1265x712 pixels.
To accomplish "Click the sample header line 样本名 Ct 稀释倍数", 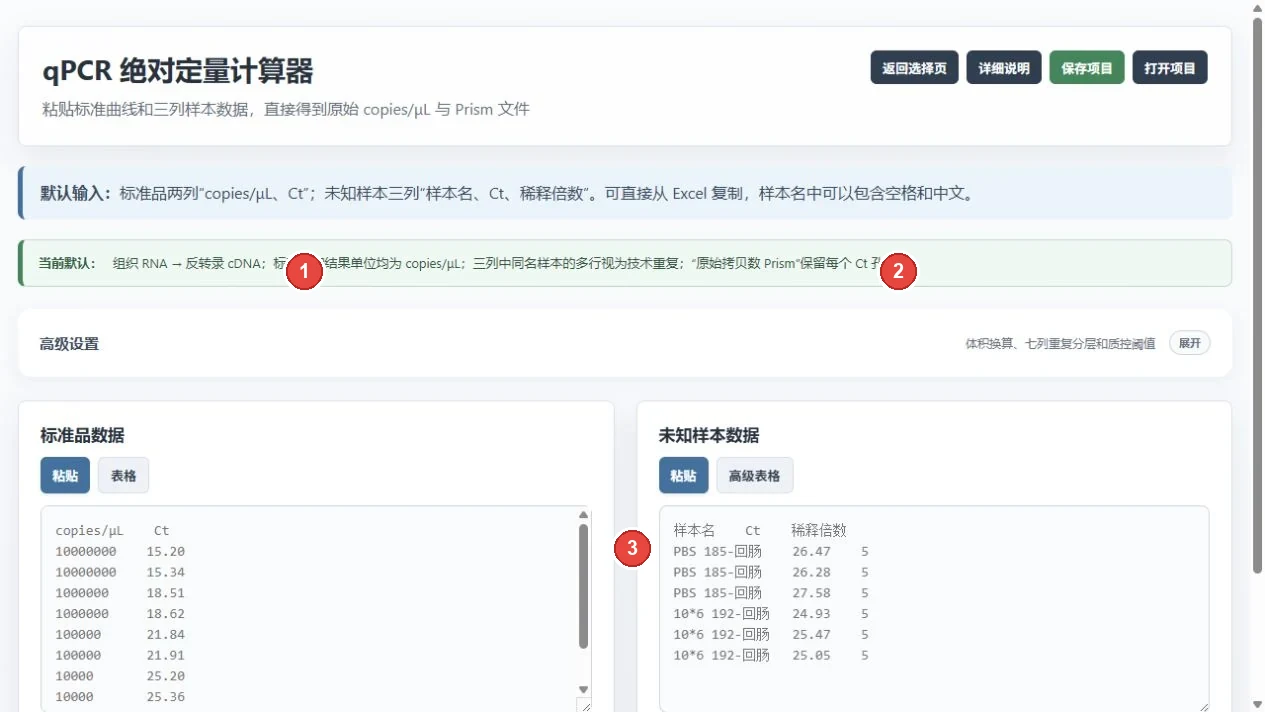I will tap(760, 530).
